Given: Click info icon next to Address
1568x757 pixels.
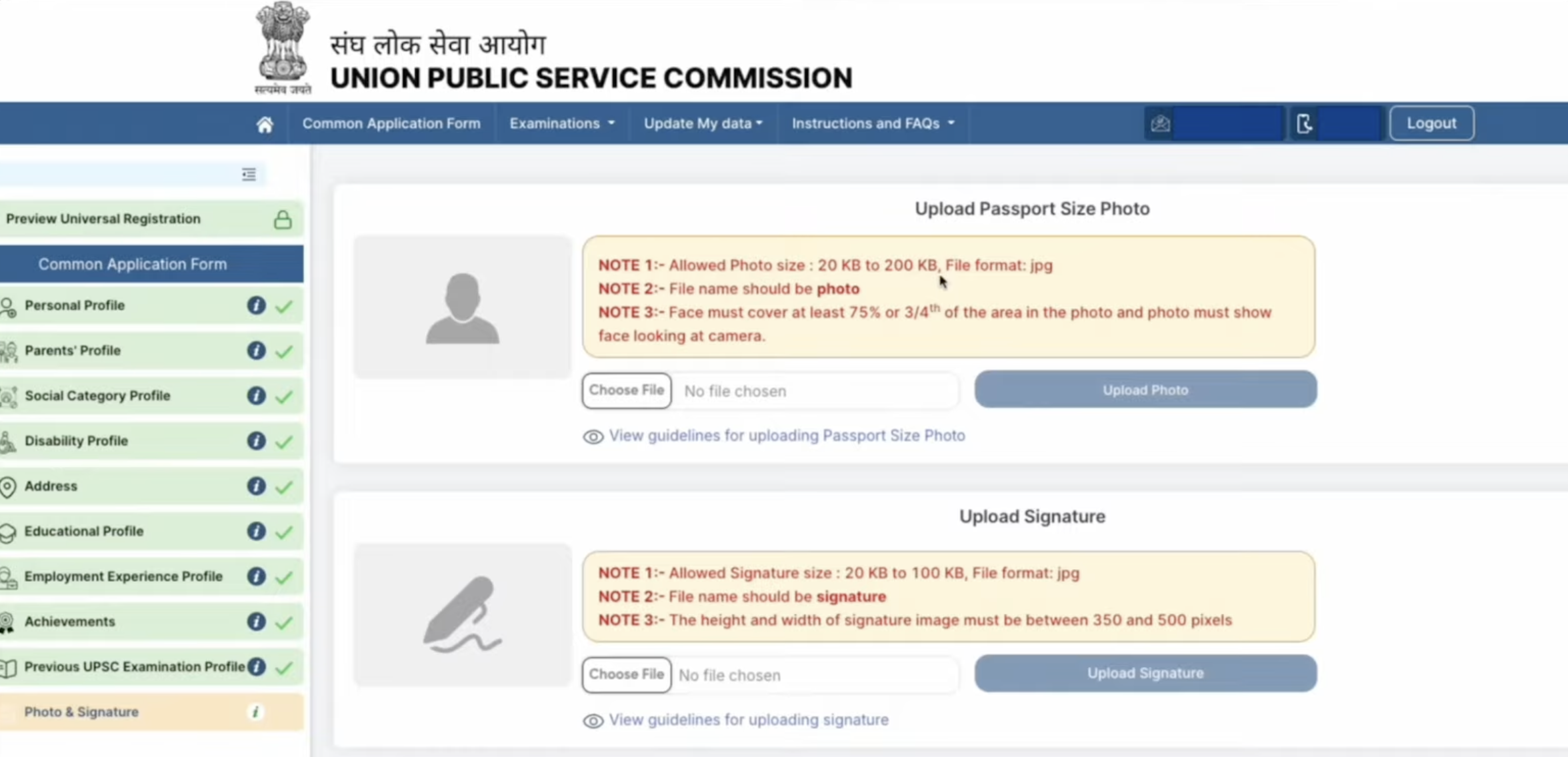Looking at the screenshot, I should coord(256,486).
